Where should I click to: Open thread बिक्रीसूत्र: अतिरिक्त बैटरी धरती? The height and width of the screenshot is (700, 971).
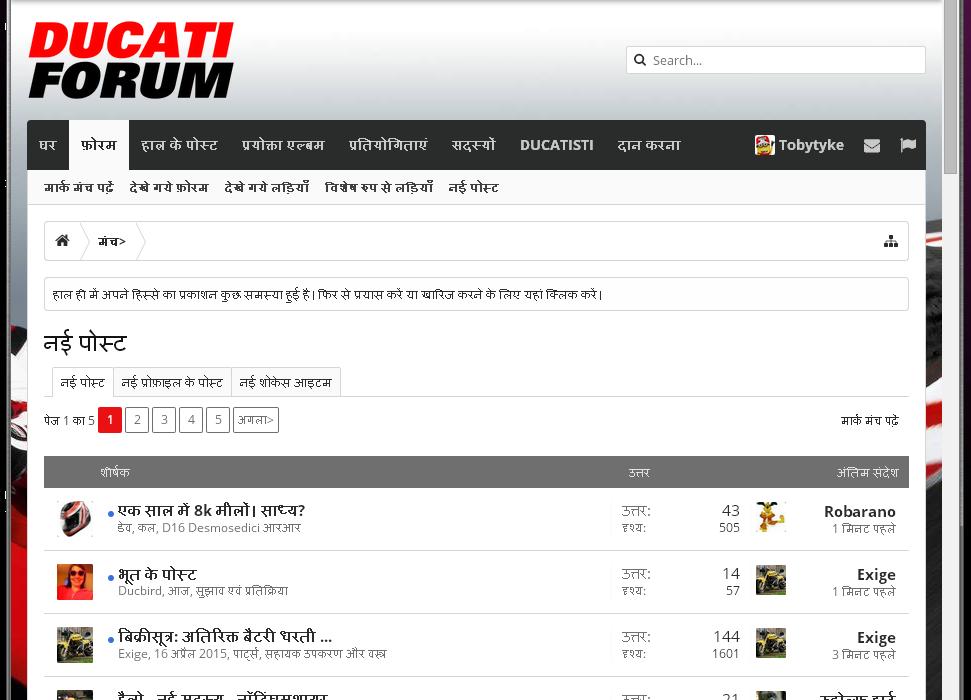point(225,637)
